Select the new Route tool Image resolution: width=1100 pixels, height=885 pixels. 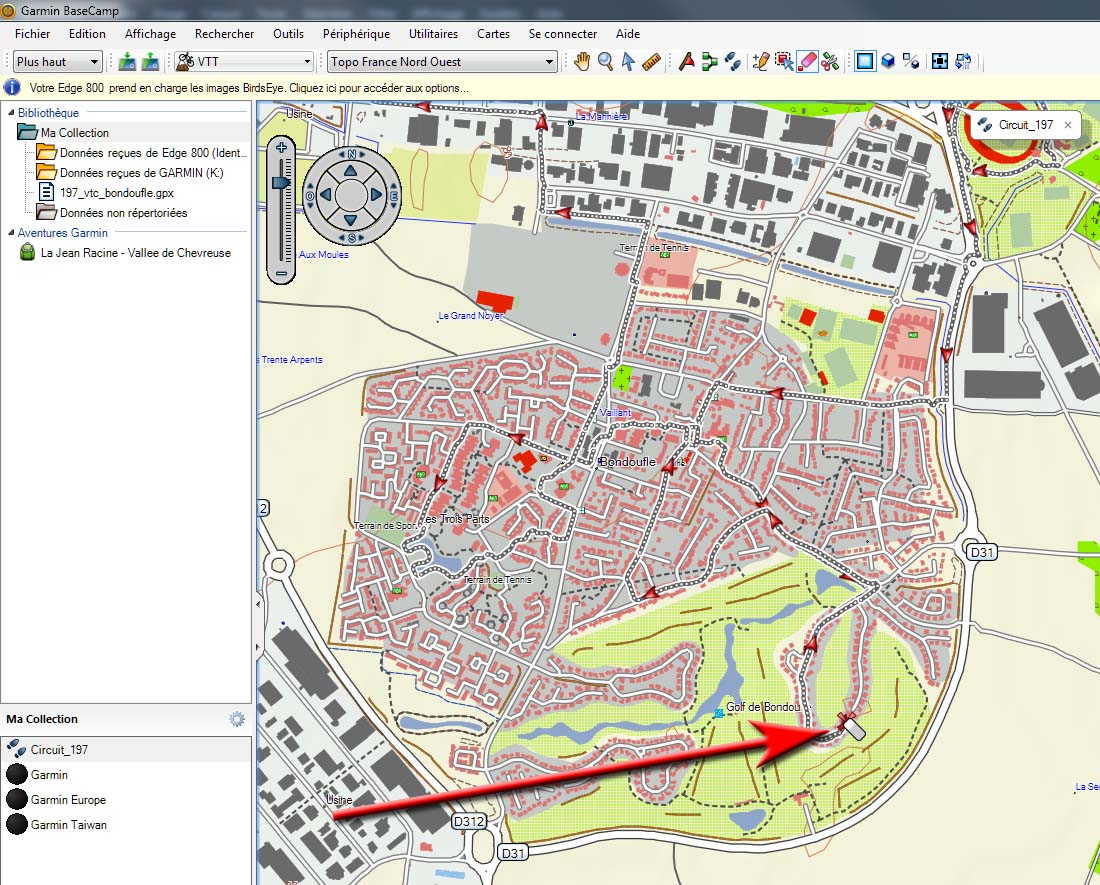(x=709, y=62)
